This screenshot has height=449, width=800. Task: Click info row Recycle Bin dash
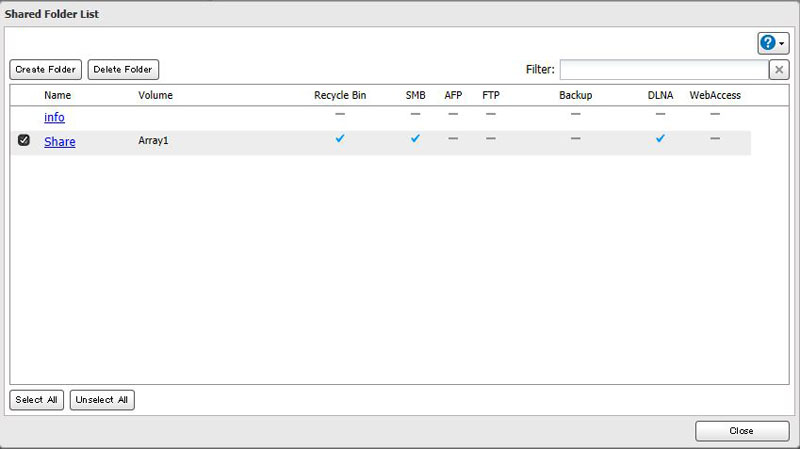click(340, 114)
